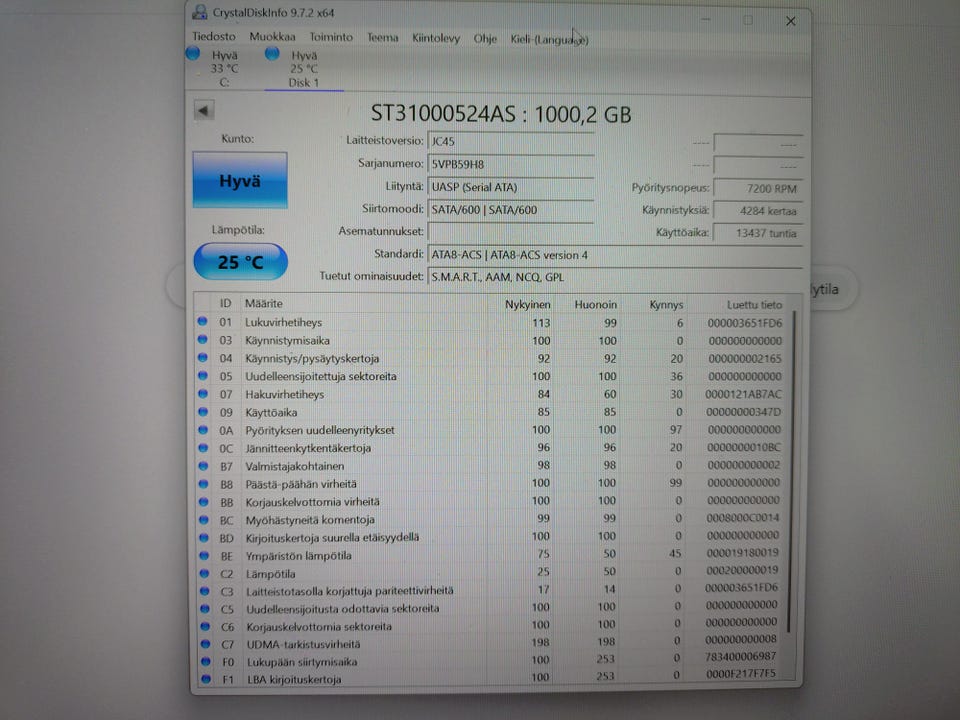The image size is (960, 720).
Task: Click the status dot for BB Korjauskelvottomia virheitä
Action: point(204,501)
